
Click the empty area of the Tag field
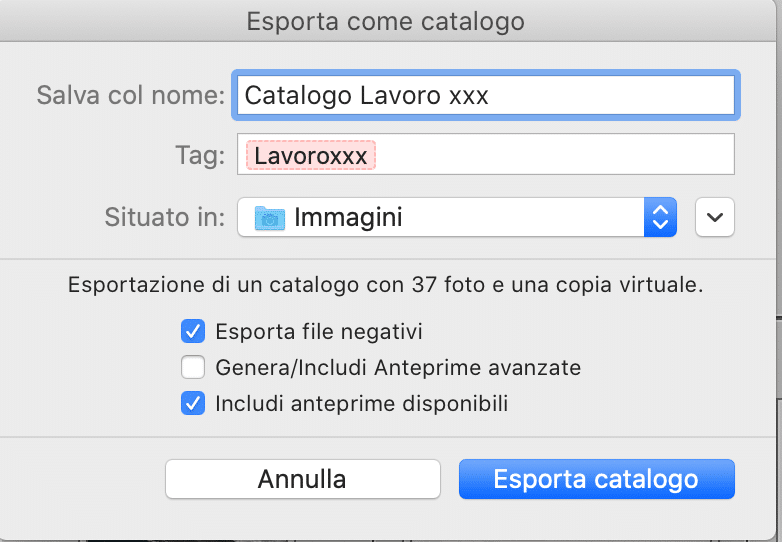(554, 154)
